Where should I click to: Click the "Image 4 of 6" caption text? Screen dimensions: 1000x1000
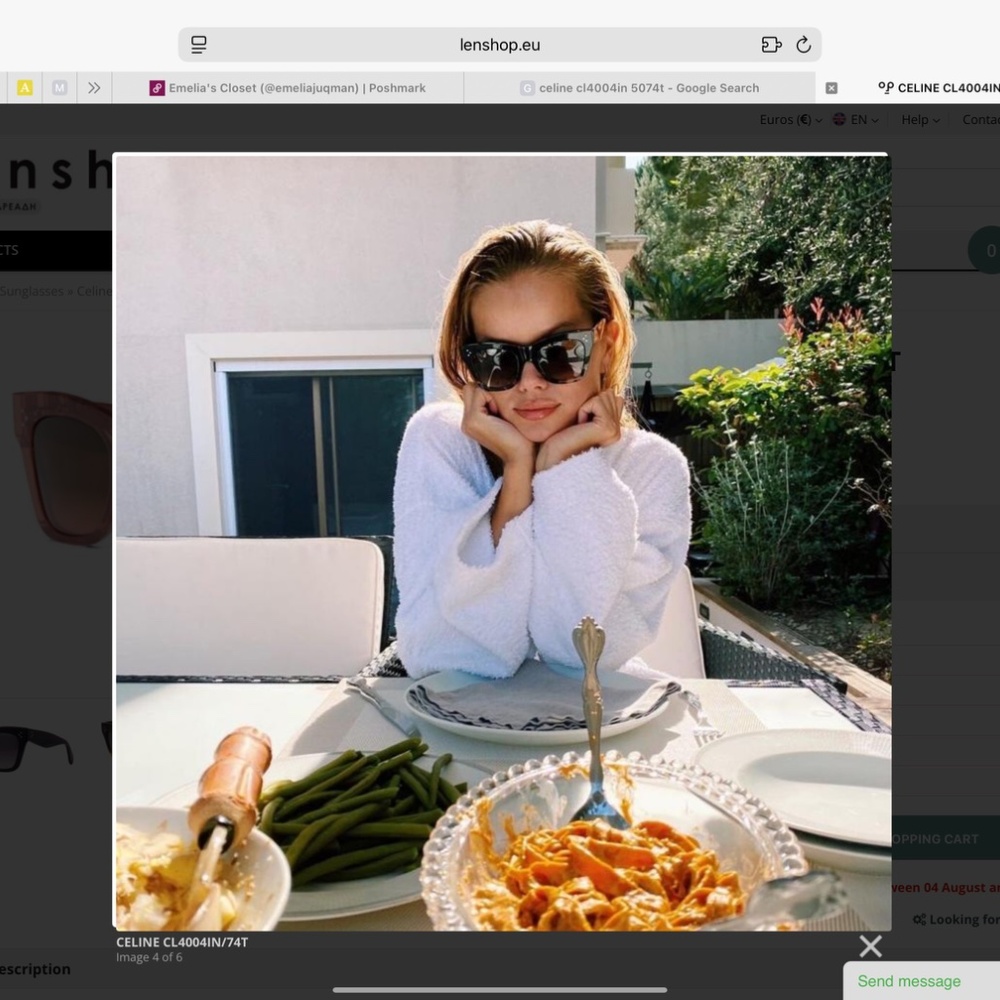[x=149, y=957]
